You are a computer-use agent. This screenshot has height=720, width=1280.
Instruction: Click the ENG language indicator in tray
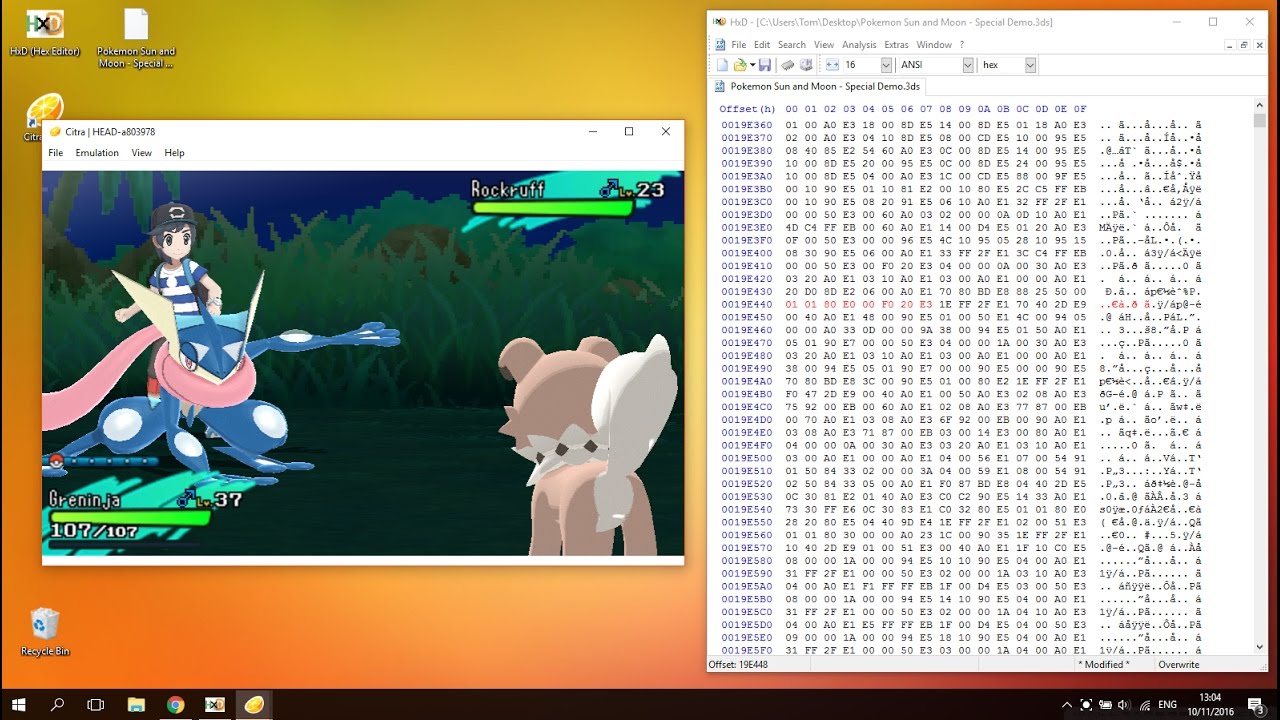(x=1167, y=705)
